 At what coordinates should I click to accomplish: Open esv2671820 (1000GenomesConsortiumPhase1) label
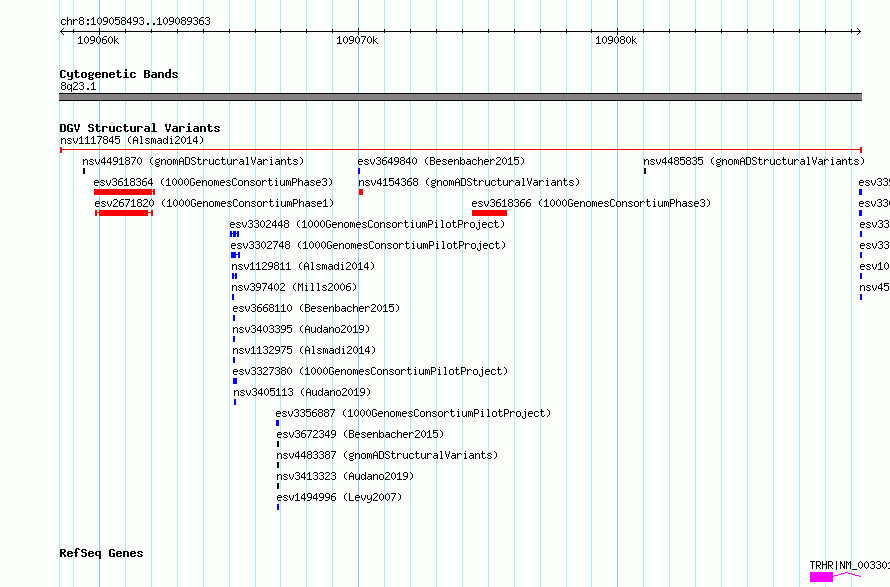click(215, 203)
